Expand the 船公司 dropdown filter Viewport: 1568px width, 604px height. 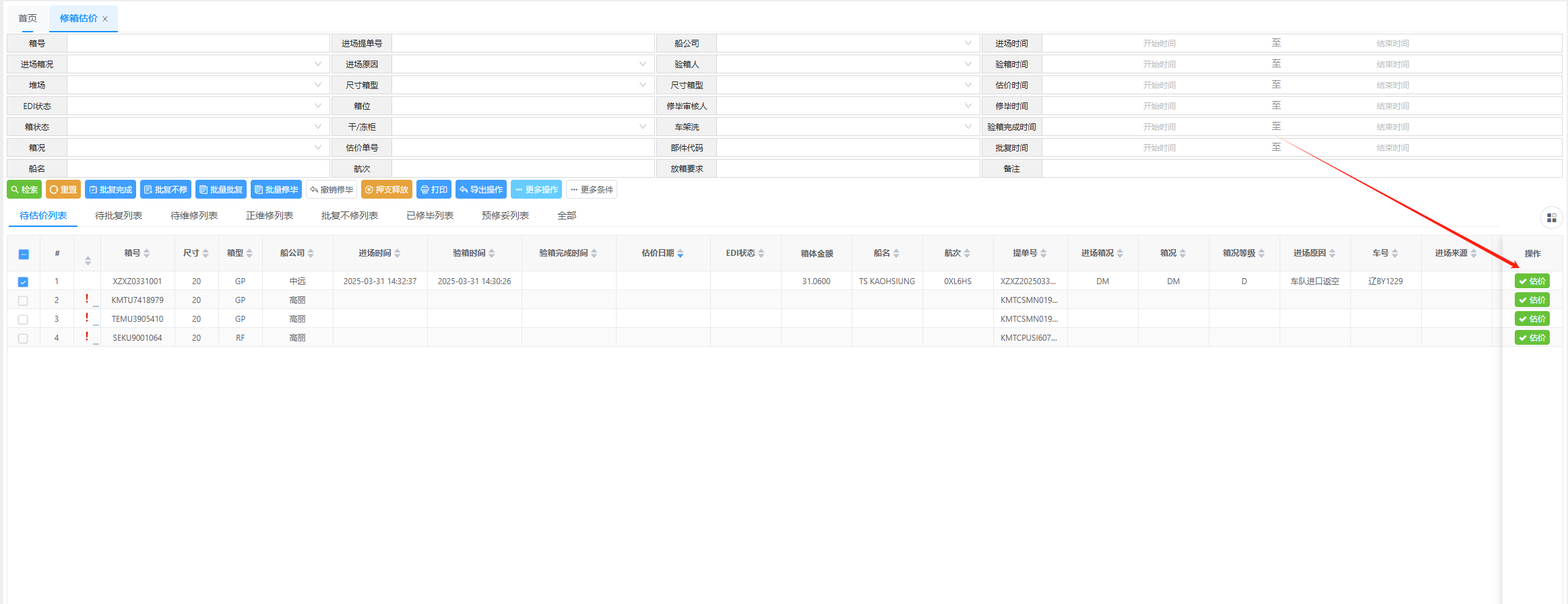(848, 44)
